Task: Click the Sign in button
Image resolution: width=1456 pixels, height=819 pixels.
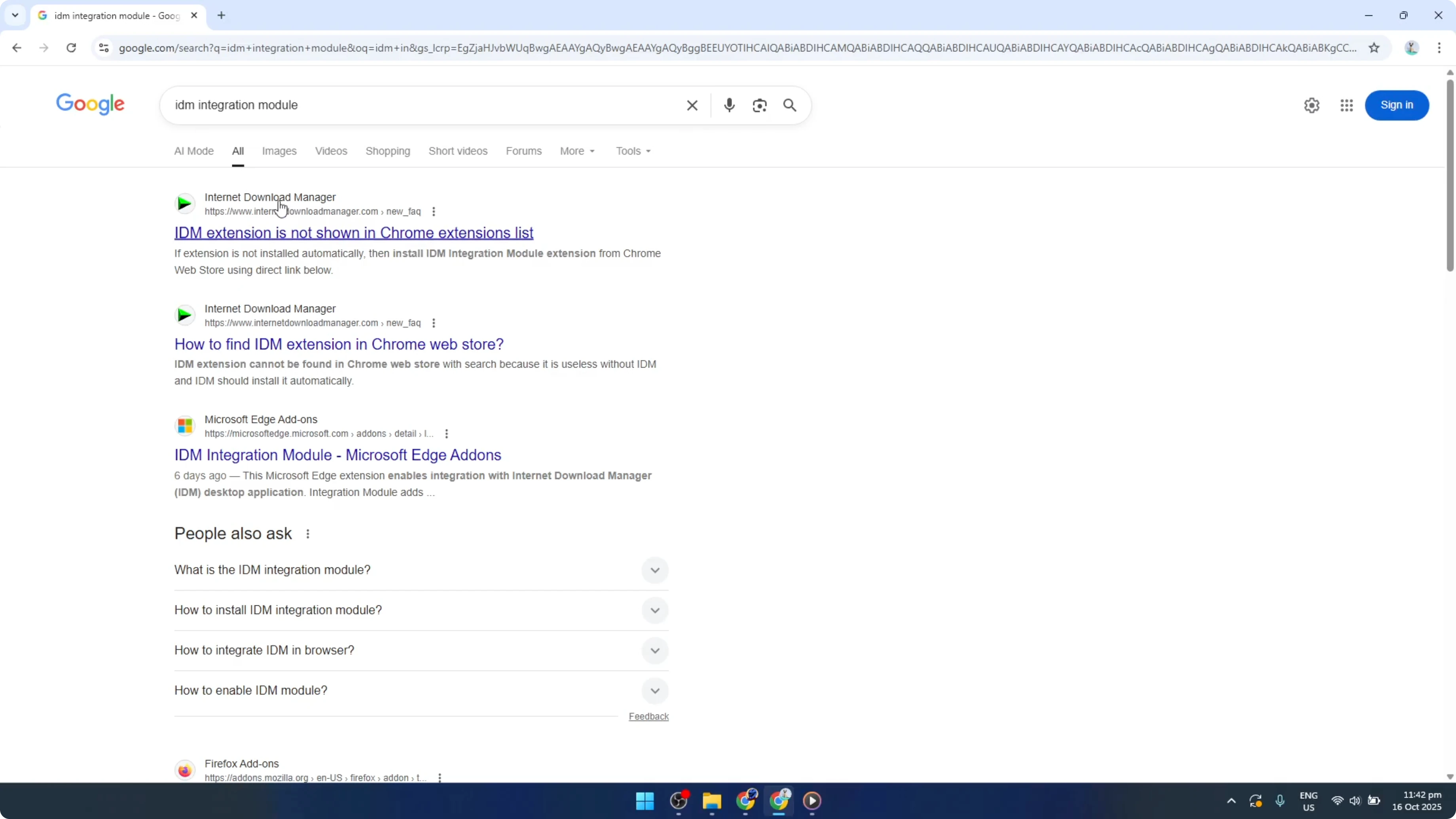Action: (1397, 105)
